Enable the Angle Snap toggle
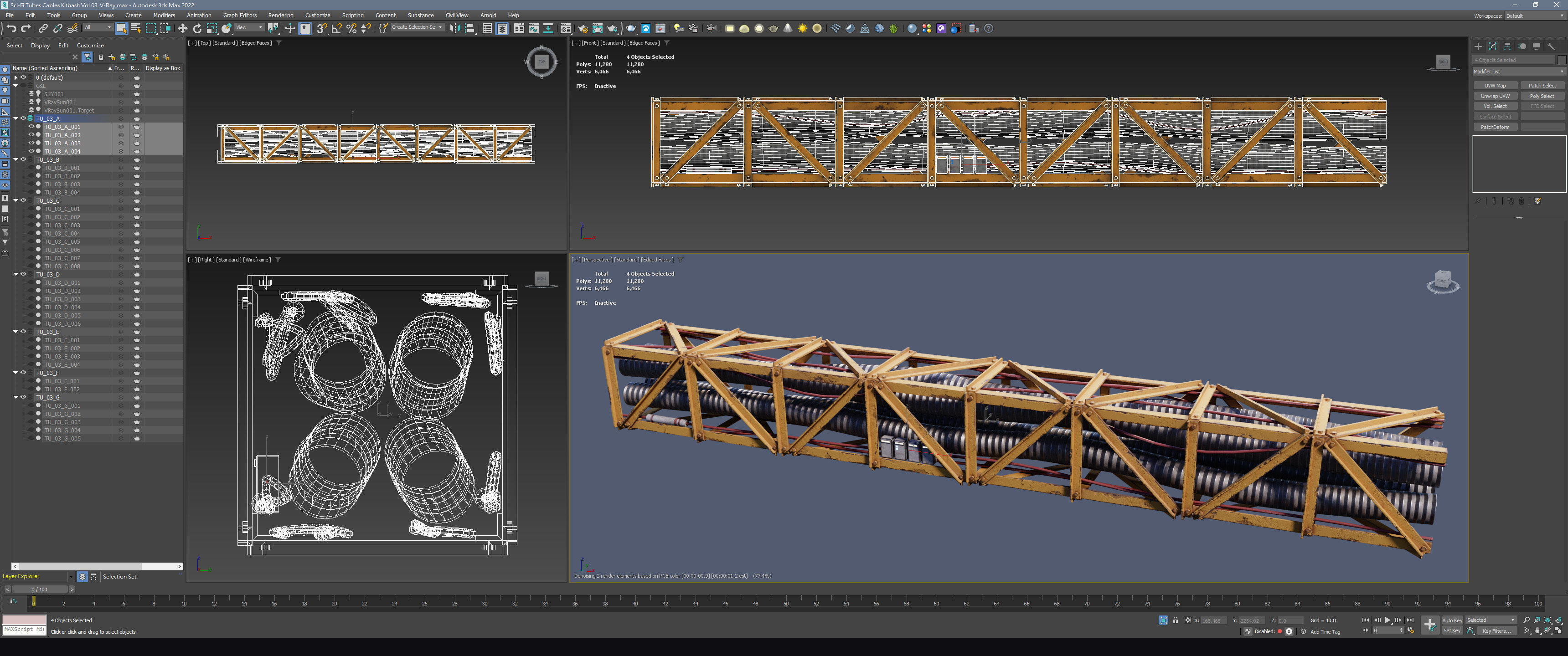The height and width of the screenshot is (656, 1568). [x=336, y=29]
